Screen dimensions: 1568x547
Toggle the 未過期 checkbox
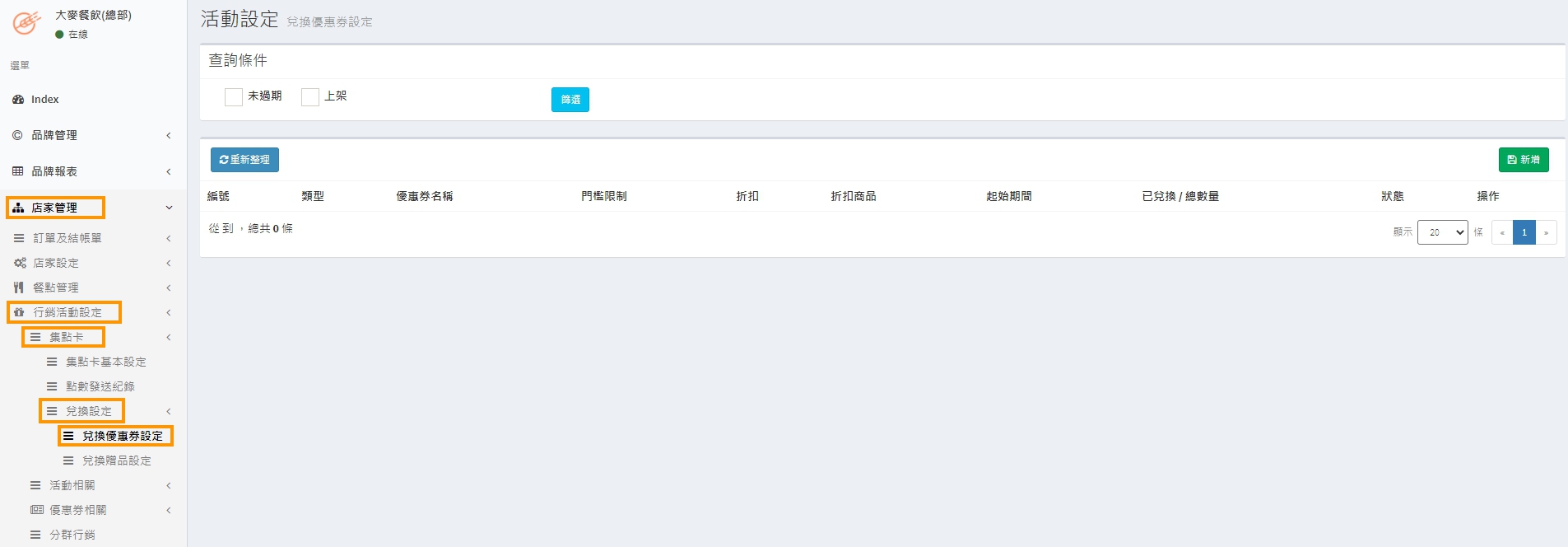[234, 97]
